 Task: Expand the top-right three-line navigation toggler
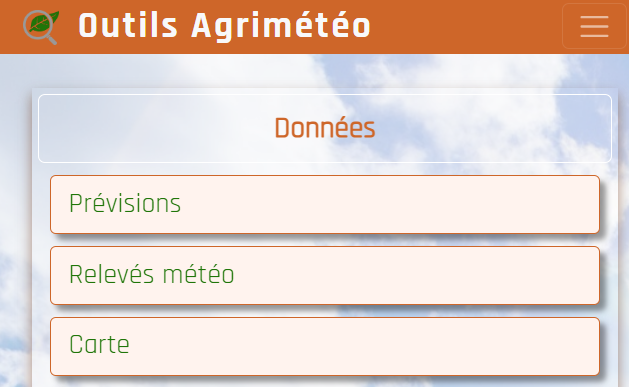coord(594,26)
